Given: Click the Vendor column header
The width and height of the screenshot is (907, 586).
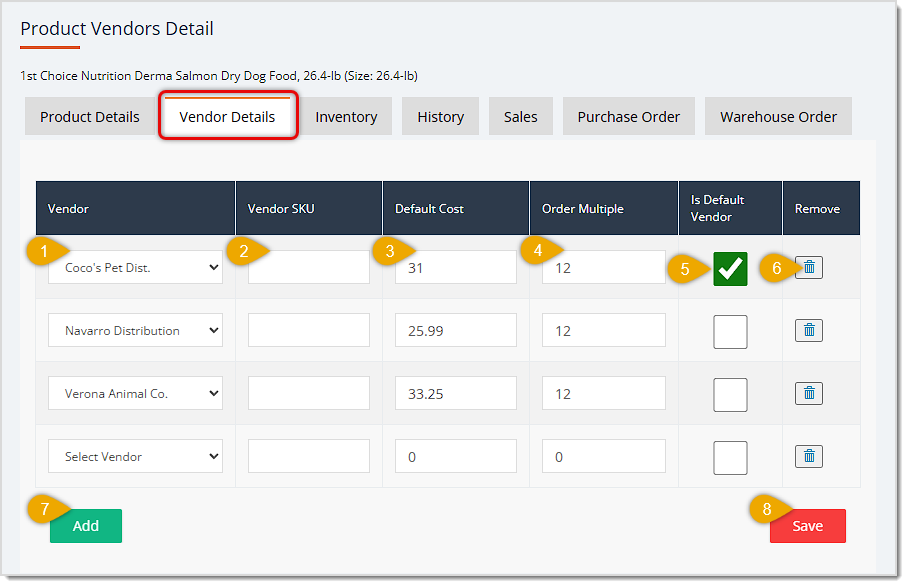Looking at the screenshot, I should click(135, 208).
